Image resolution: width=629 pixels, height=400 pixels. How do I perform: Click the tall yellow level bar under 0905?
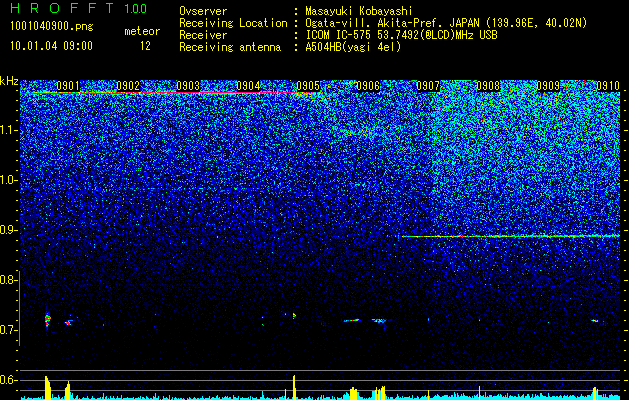click(294, 387)
